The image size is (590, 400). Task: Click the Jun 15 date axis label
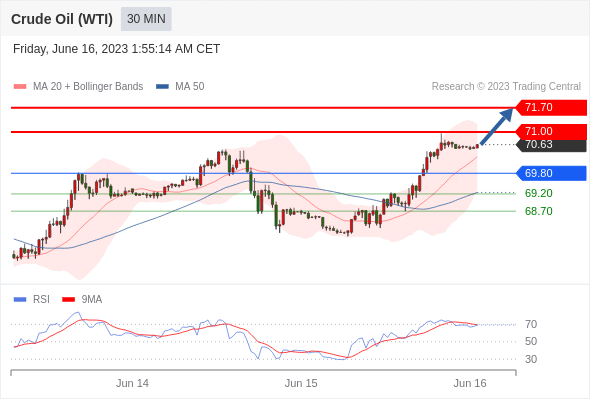coord(301,383)
